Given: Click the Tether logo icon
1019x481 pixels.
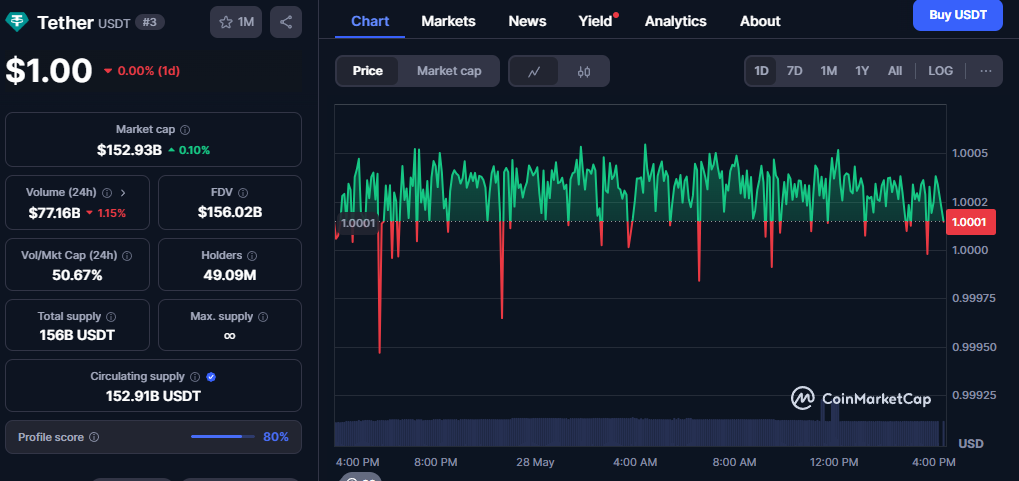Looking at the screenshot, I should pos(17,22).
